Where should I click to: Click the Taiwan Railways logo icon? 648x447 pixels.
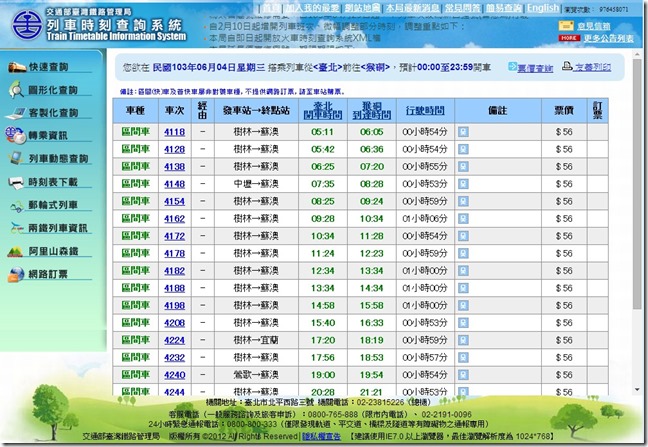(x=27, y=25)
